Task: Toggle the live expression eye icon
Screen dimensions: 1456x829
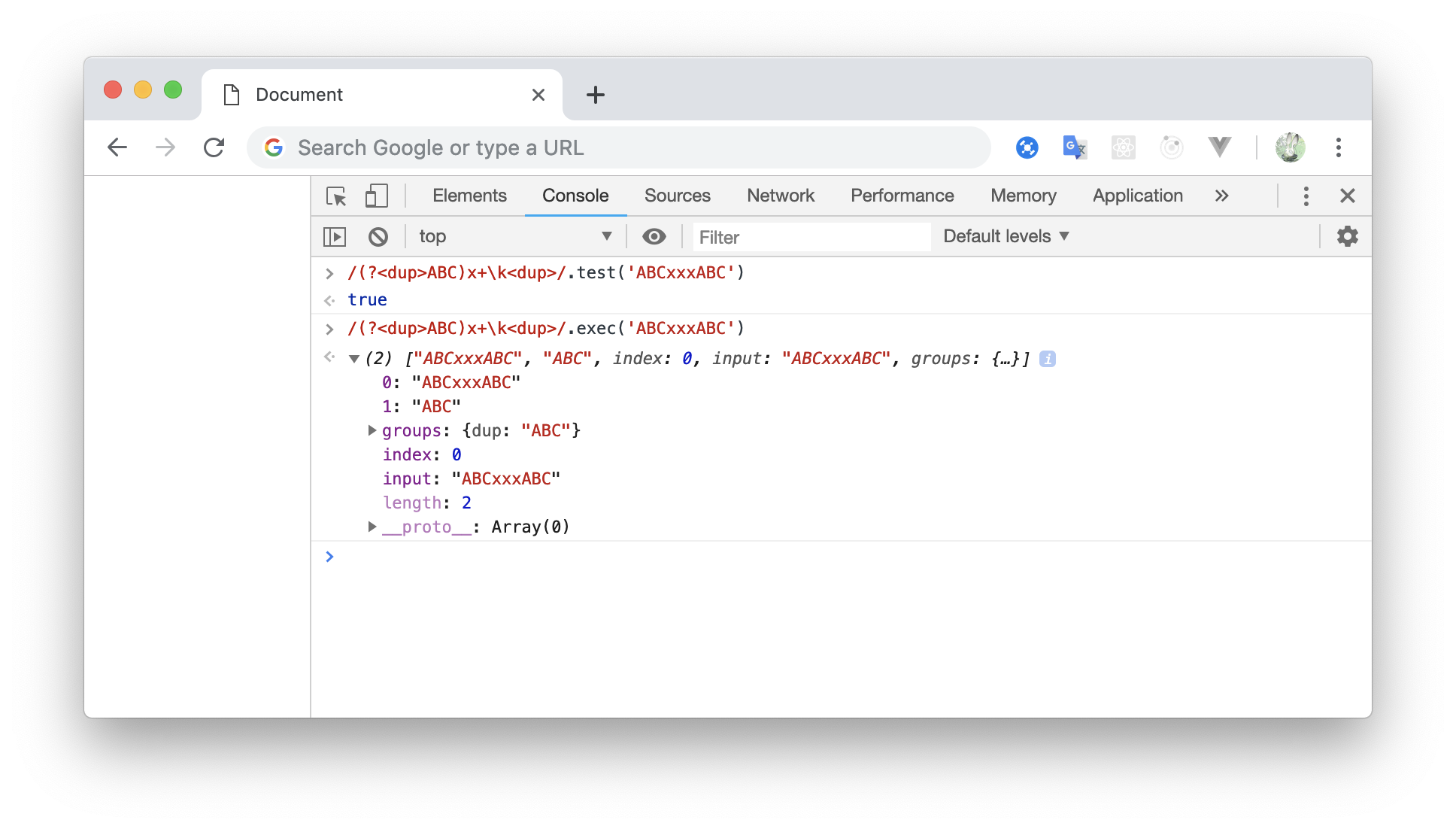Action: pyautogui.click(x=654, y=237)
